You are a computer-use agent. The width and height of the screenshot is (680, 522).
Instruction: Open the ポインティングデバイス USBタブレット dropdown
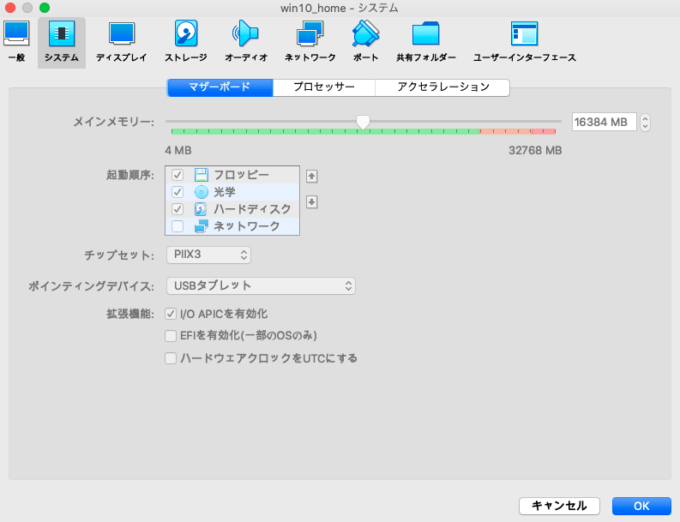pyautogui.click(x=261, y=286)
